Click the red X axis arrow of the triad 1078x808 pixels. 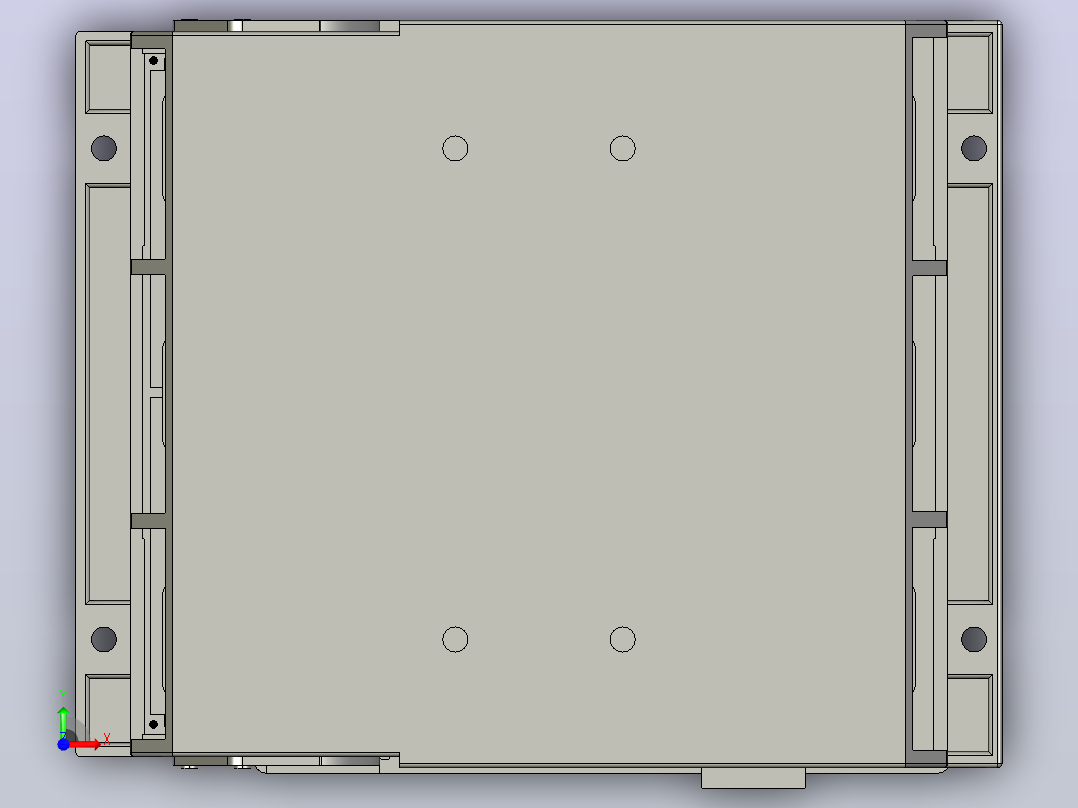(x=85, y=744)
